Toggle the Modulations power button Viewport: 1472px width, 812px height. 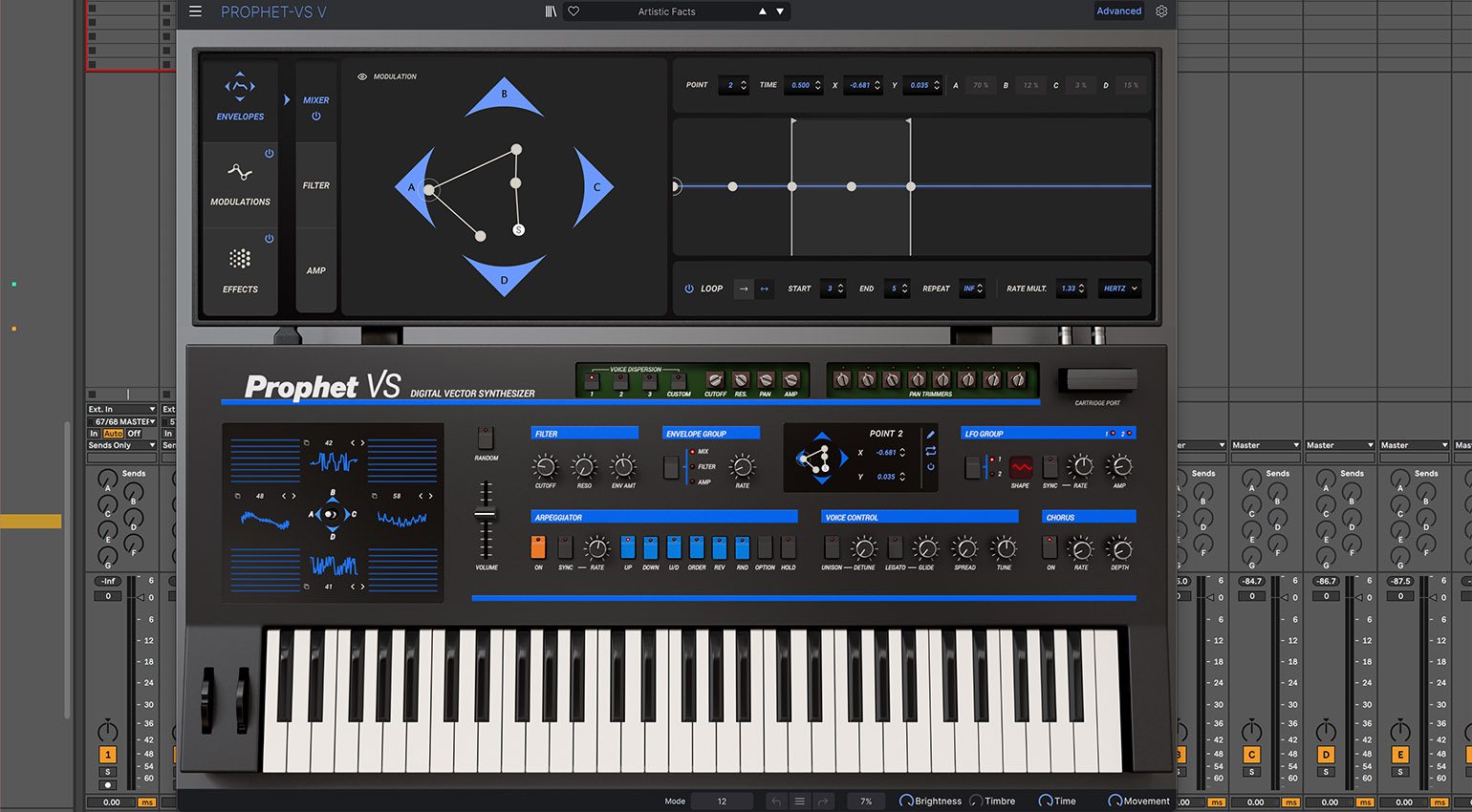coord(270,153)
